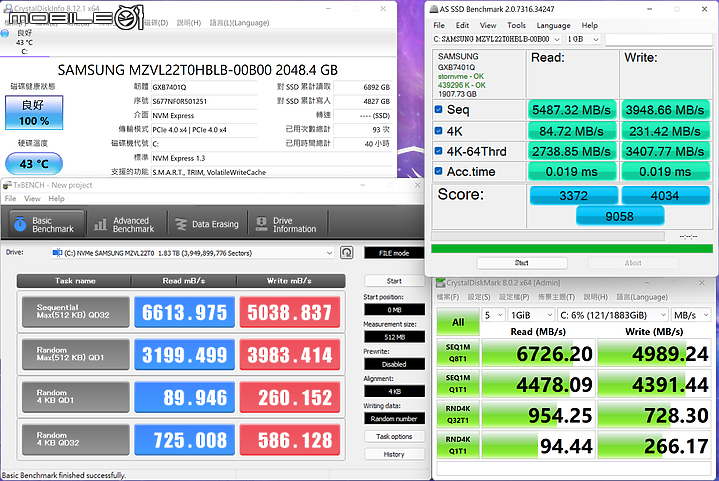Click the Advanced Benchmark bar chart icon
Screen dimensions: 719x481
tap(100, 224)
